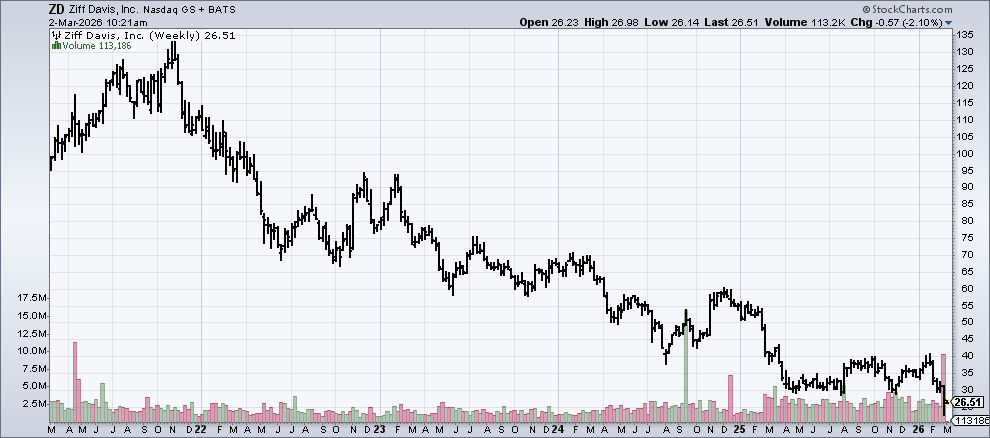Click the 25 year label on time axis
Viewport: 990px width, 438px height.
[x=739, y=430]
